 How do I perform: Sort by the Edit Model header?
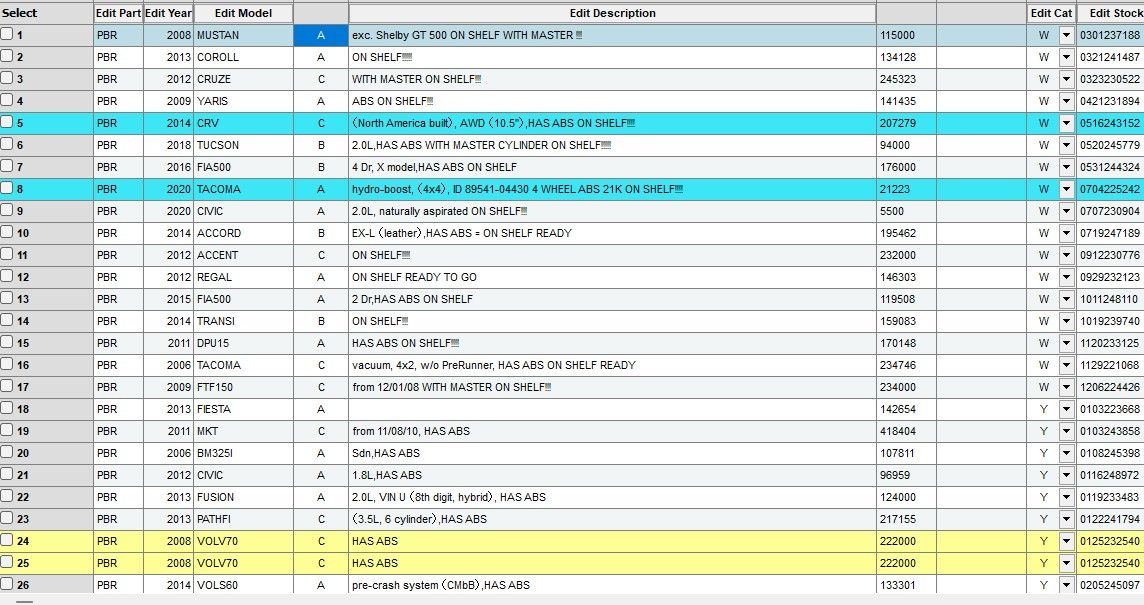(244, 13)
